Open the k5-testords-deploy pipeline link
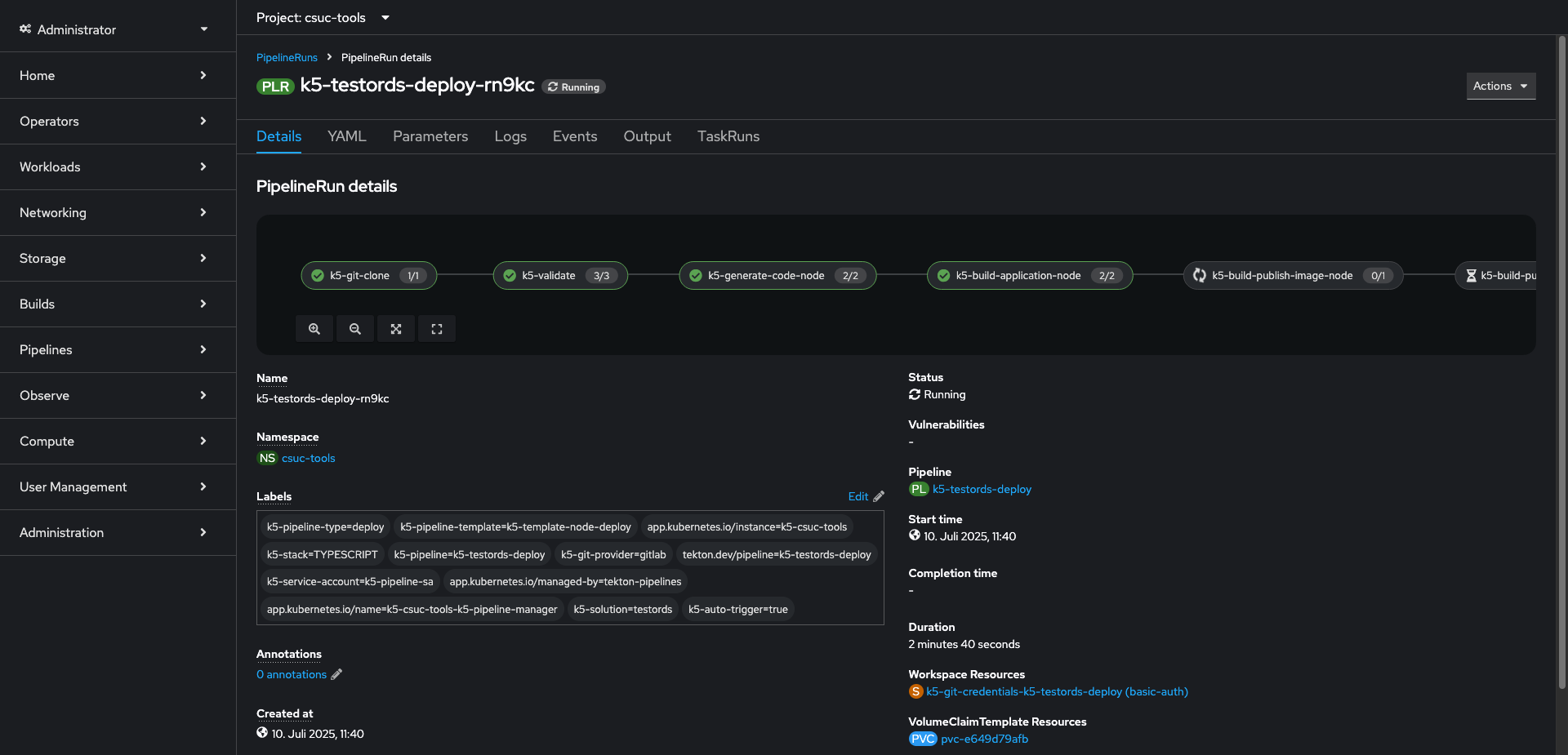This screenshot has width=1568, height=755. (x=982, y=489)
